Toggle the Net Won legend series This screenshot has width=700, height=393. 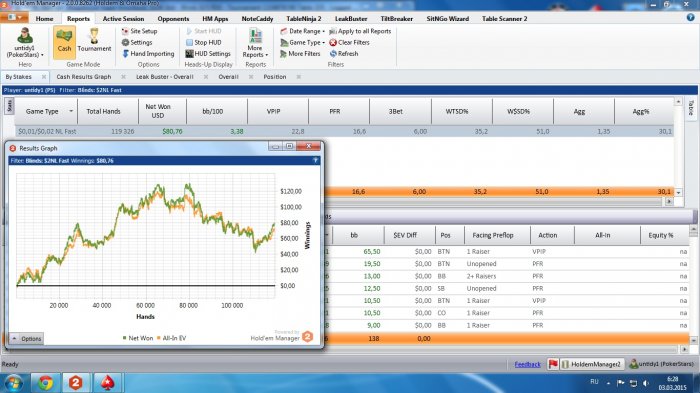pos(138,338)
